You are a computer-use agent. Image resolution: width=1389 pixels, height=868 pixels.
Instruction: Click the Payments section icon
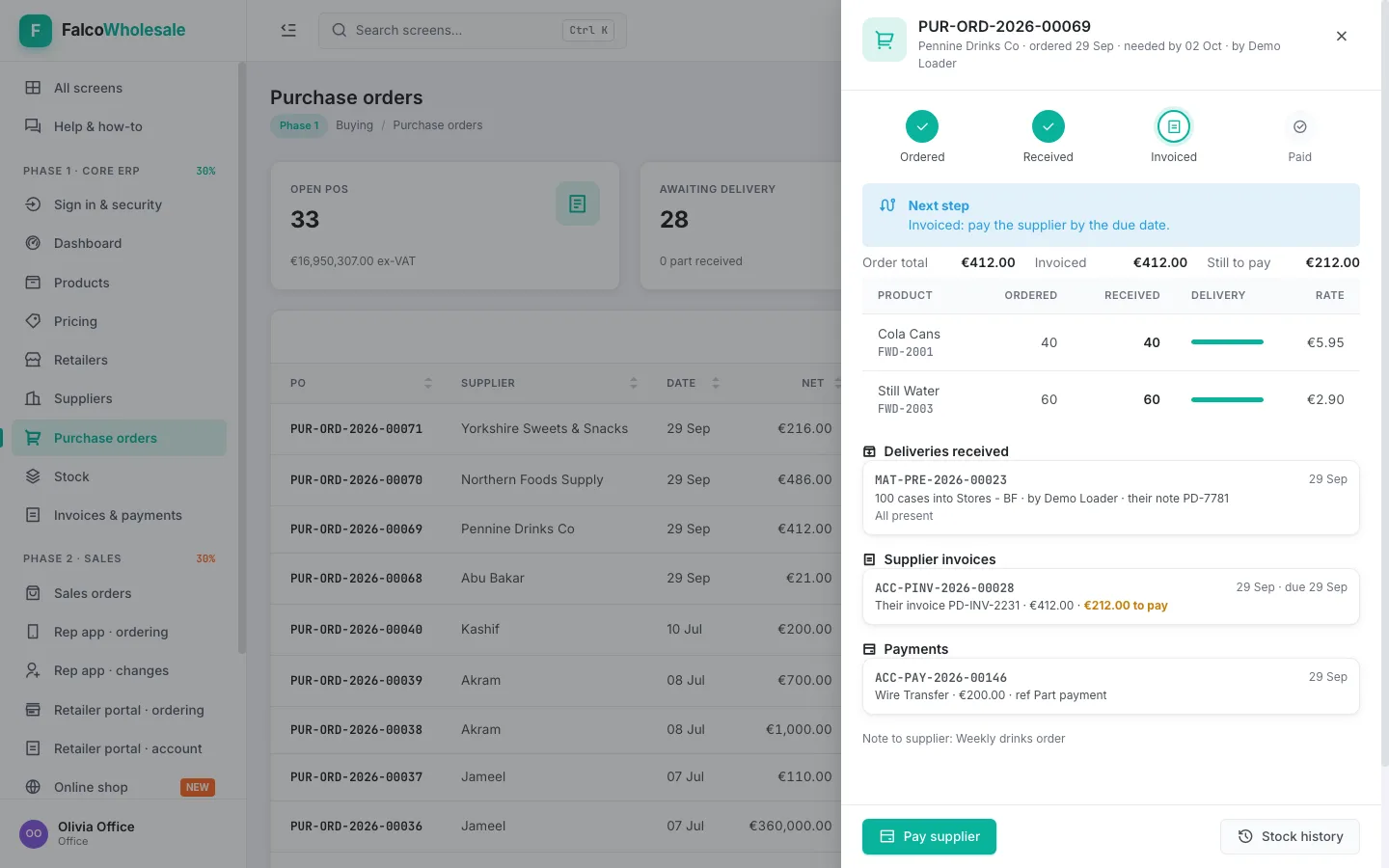point(869,649)
